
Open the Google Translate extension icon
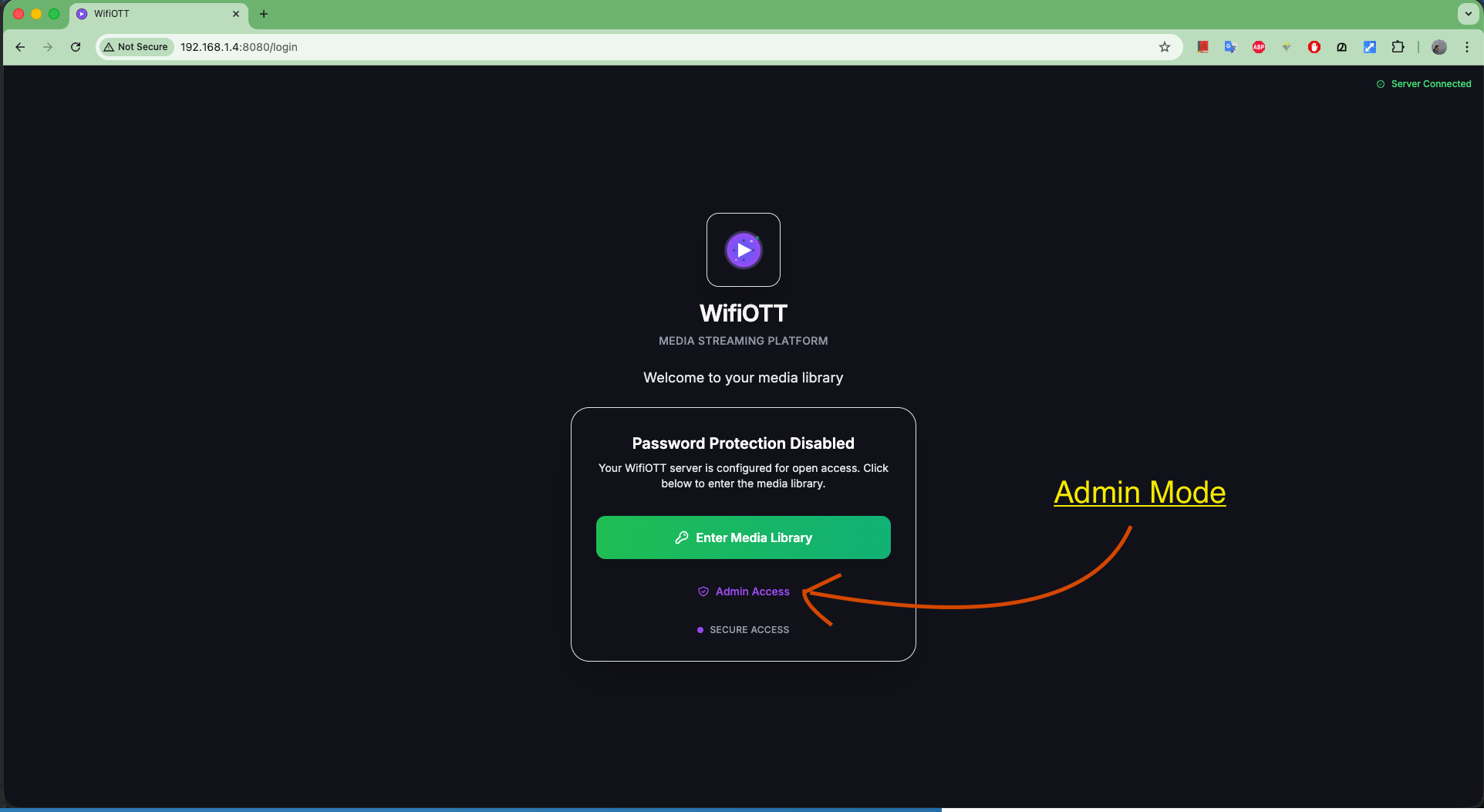coord(1230,47)
